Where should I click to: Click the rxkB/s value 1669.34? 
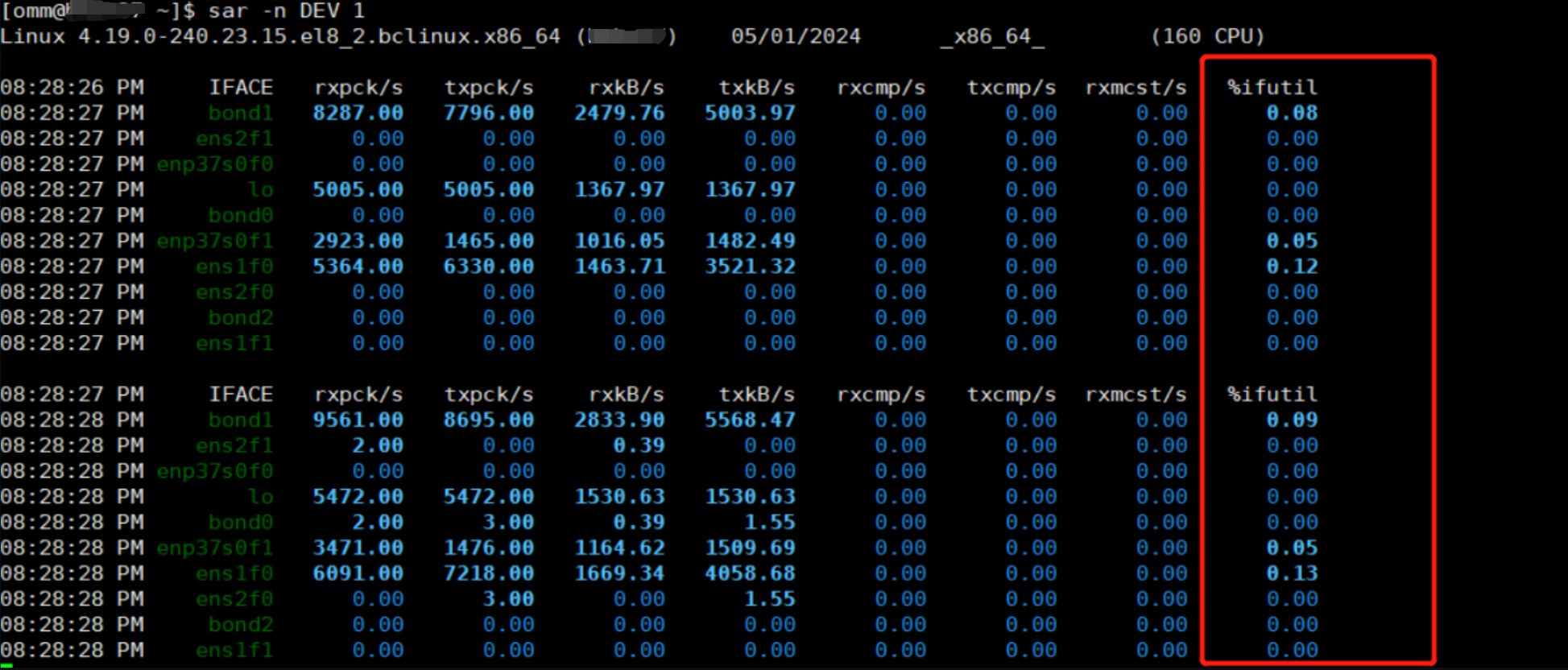[x=619, y=573]
